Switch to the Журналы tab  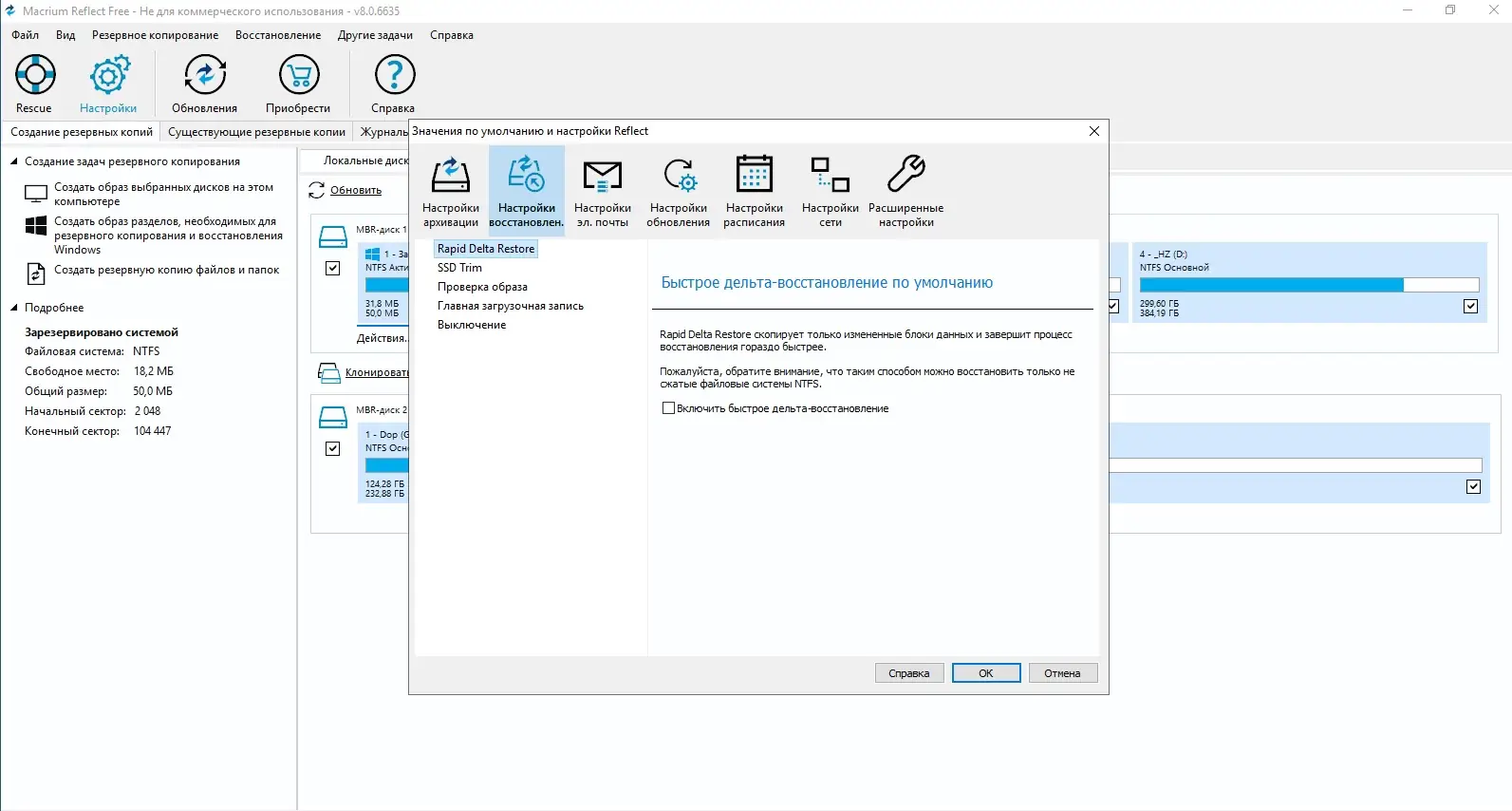[x=382, y=132]
